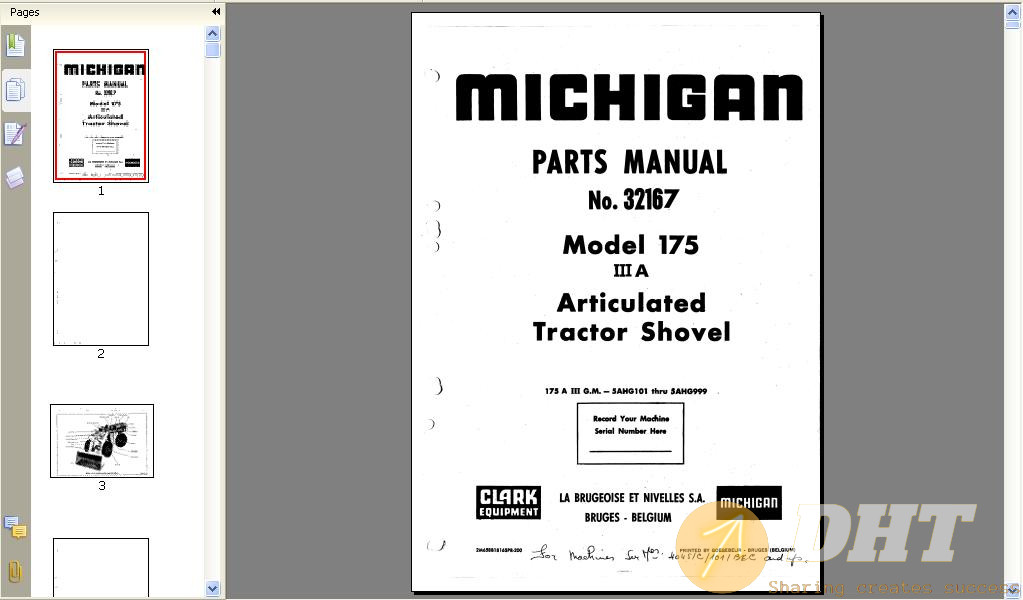The height and width of the screenshot is (600, 1023).
Task: Select page 3 tractor diagram thumbnail
Action: pos(102,441)
